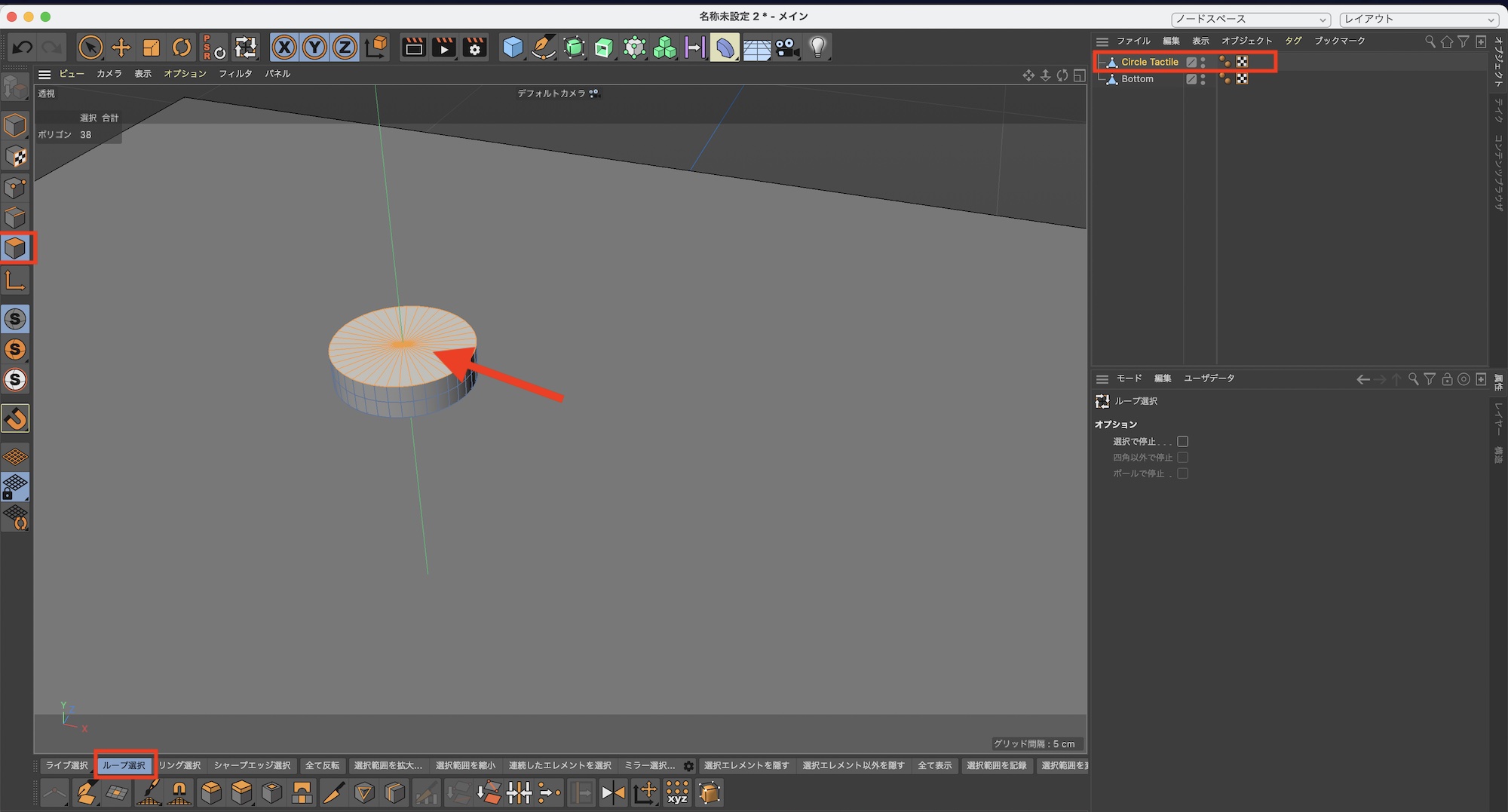Click the 全て反転 button
1508x812 pixels.
click(322, 766)
